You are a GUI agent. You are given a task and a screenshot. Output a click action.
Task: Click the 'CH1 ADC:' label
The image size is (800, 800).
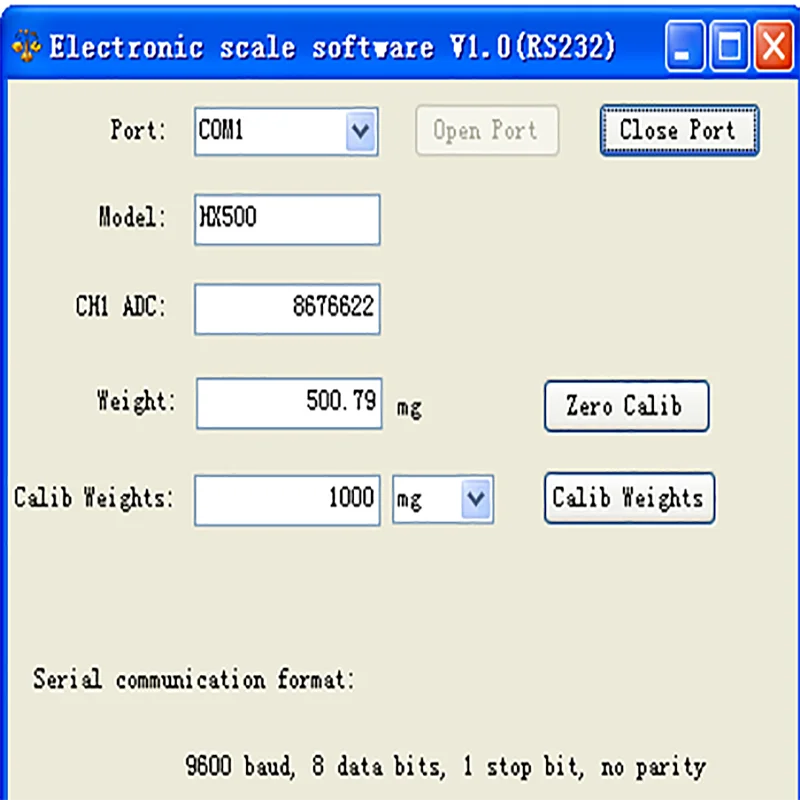click(x=121, y=307)
